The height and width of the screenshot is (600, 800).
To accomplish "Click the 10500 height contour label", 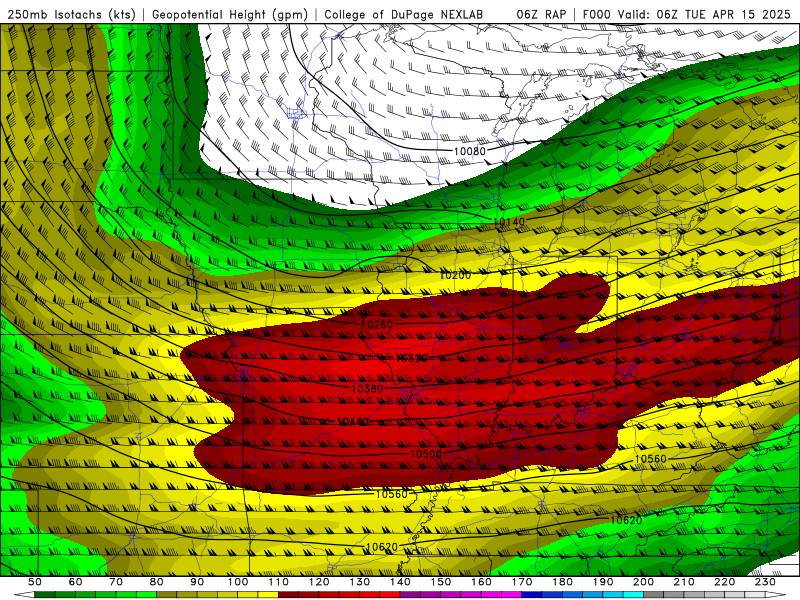I will click(426, 454).
